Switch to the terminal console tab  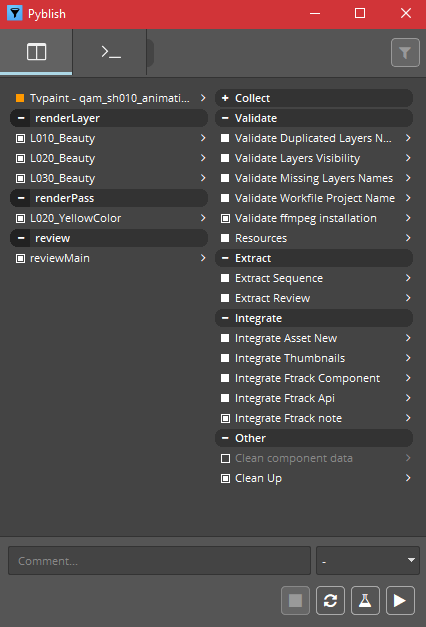tap(110, 52)
